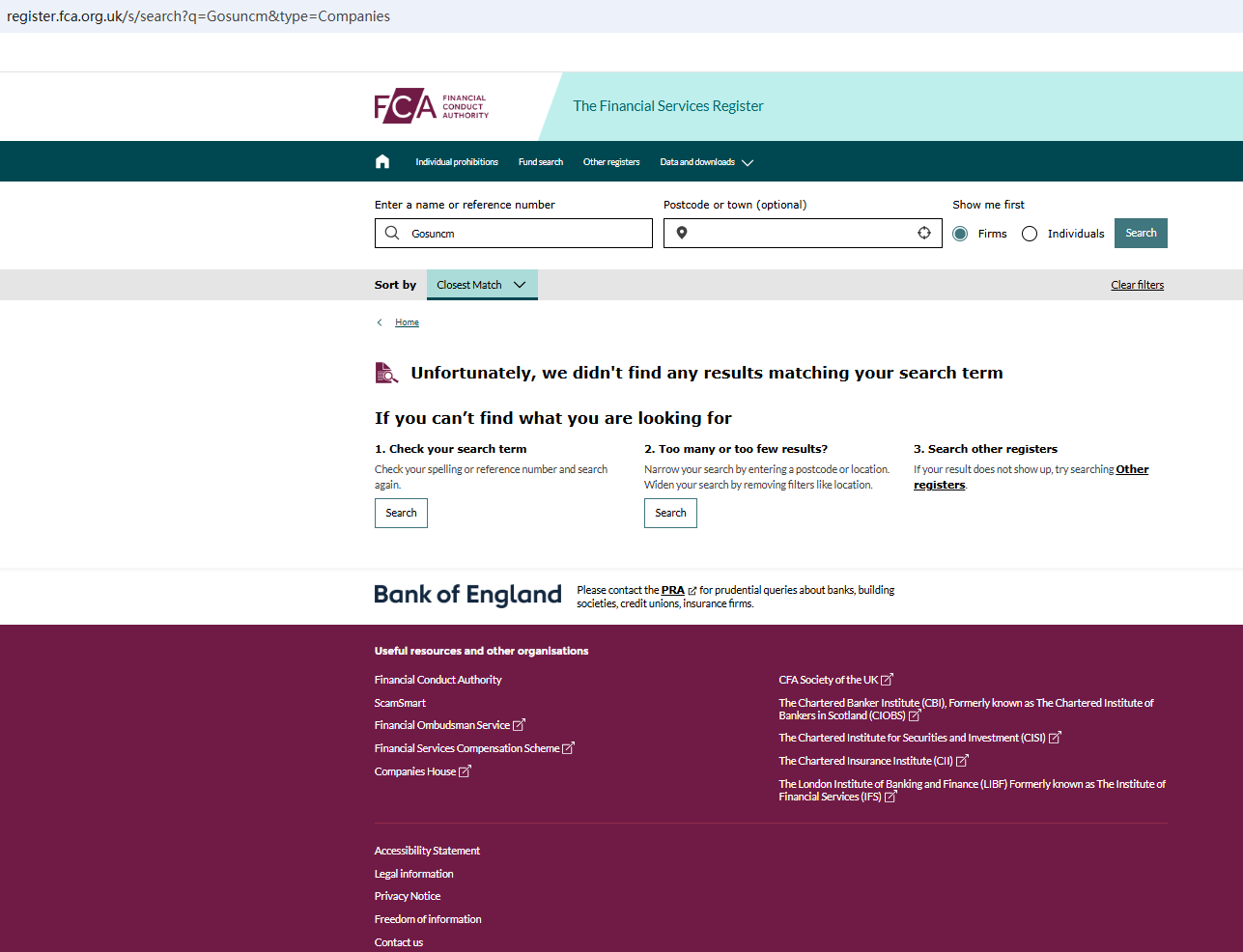This screenshot has height=952, width=1243.
Task: Open the Financial Conduct Authority footer link
Action: click(438, 680)
